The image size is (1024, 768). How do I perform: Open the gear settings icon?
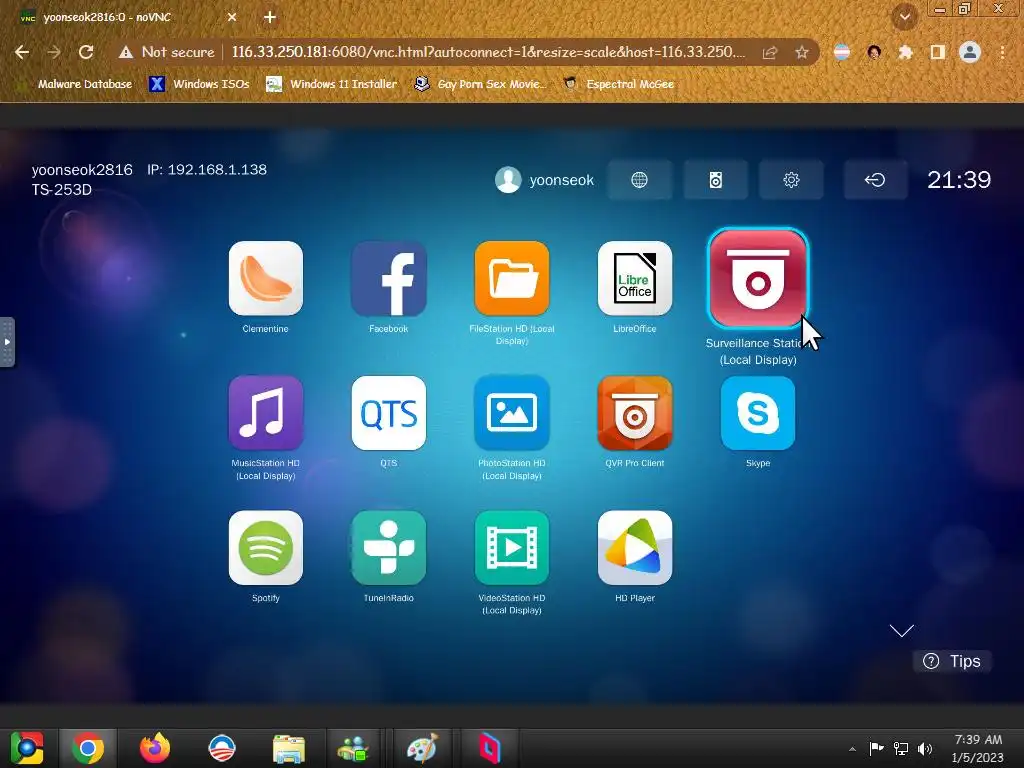tap(792, 180)
